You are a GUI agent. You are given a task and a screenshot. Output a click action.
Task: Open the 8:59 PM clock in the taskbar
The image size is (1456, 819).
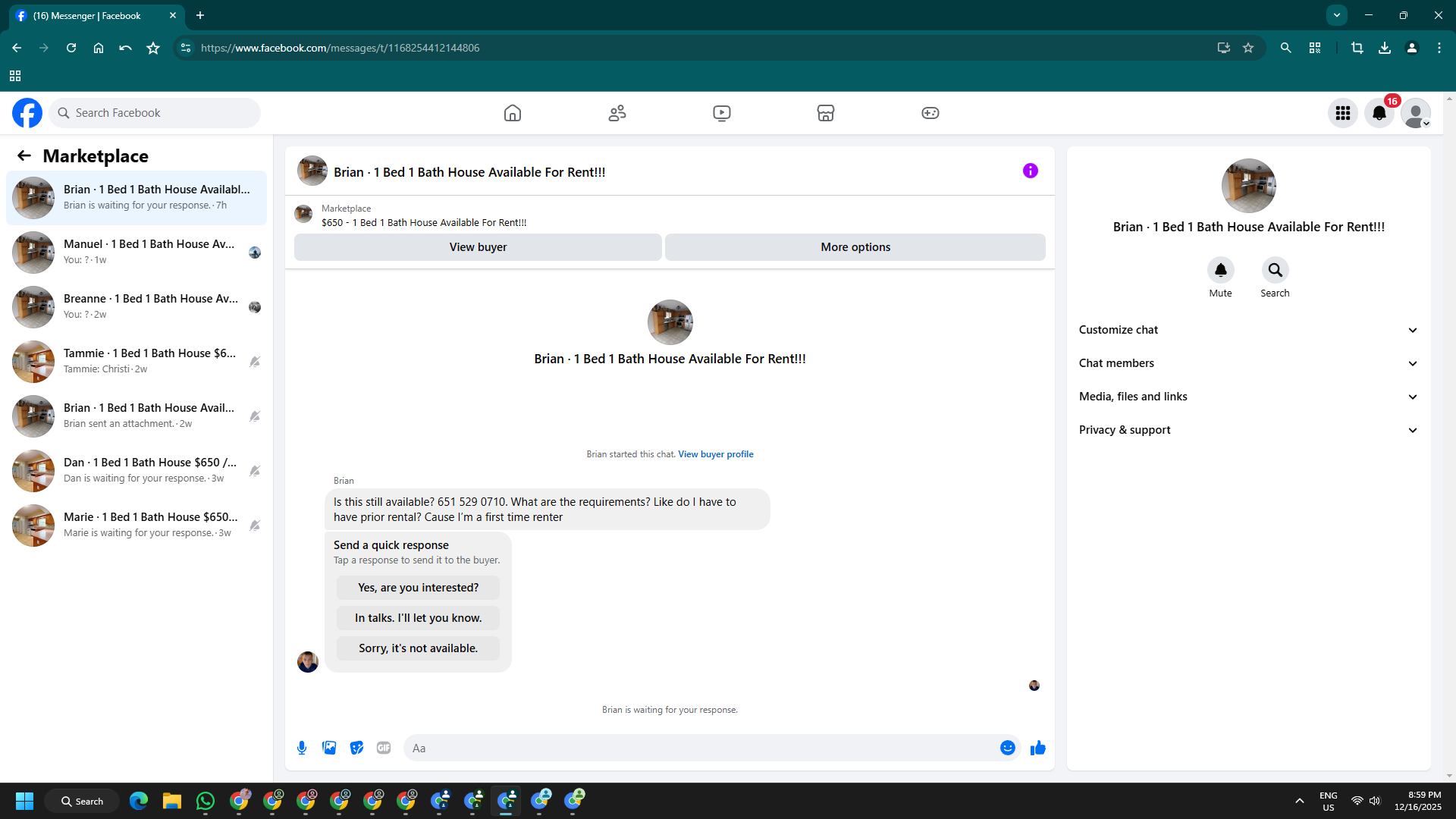(1417, 801)
